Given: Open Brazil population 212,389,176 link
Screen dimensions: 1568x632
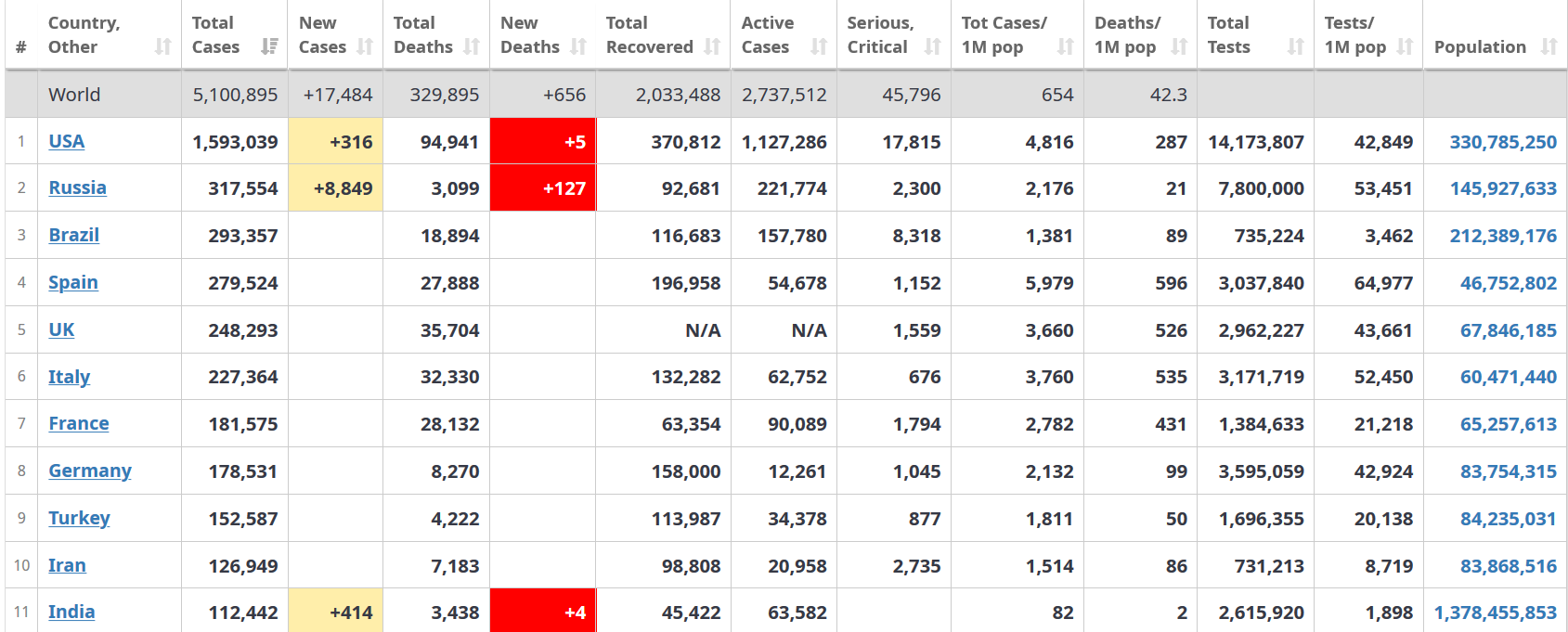Looking at the screenshot, I should tap(1503, 236).
